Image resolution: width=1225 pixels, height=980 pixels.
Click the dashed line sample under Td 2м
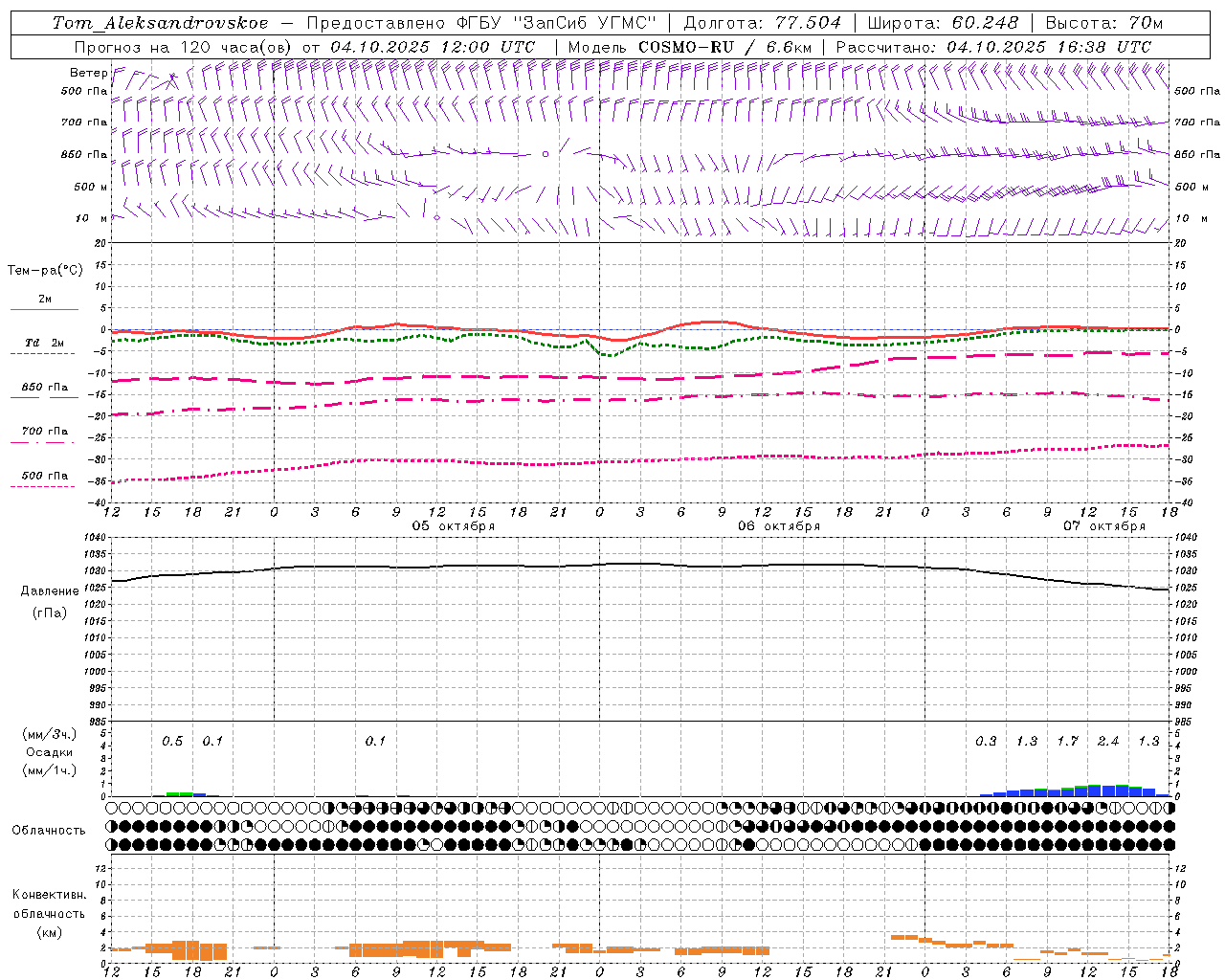tap(42, 353)
